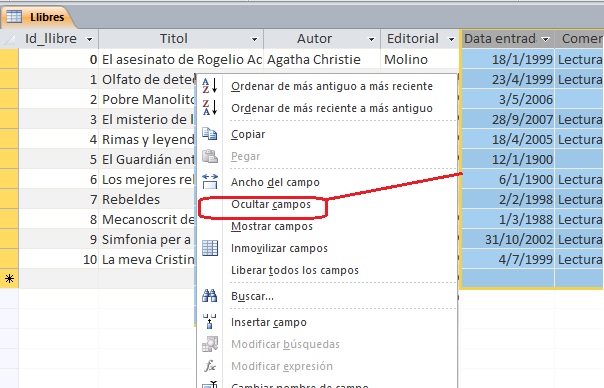Click the date cell 4/7/1999
This screenshot has width=604, height=388.
[508, 260]
